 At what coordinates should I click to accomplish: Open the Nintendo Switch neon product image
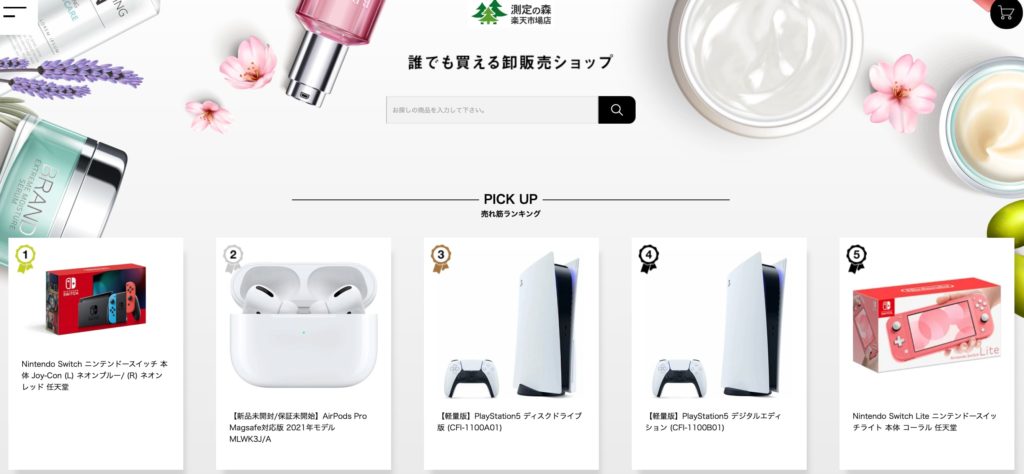(x=96, y=300)
